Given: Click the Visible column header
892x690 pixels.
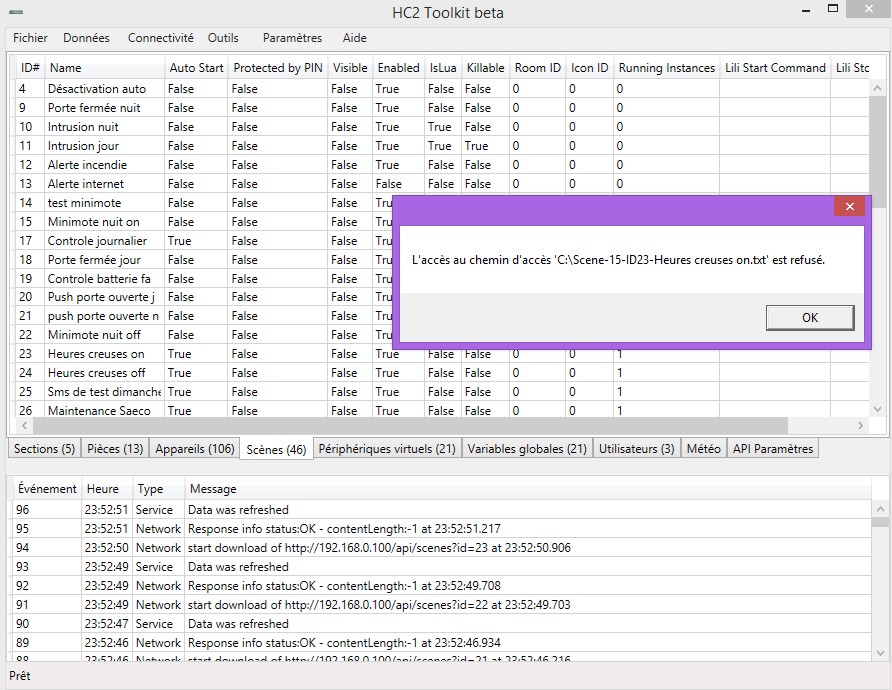Looking at the screenshot, I should click(x=350, y=68).
